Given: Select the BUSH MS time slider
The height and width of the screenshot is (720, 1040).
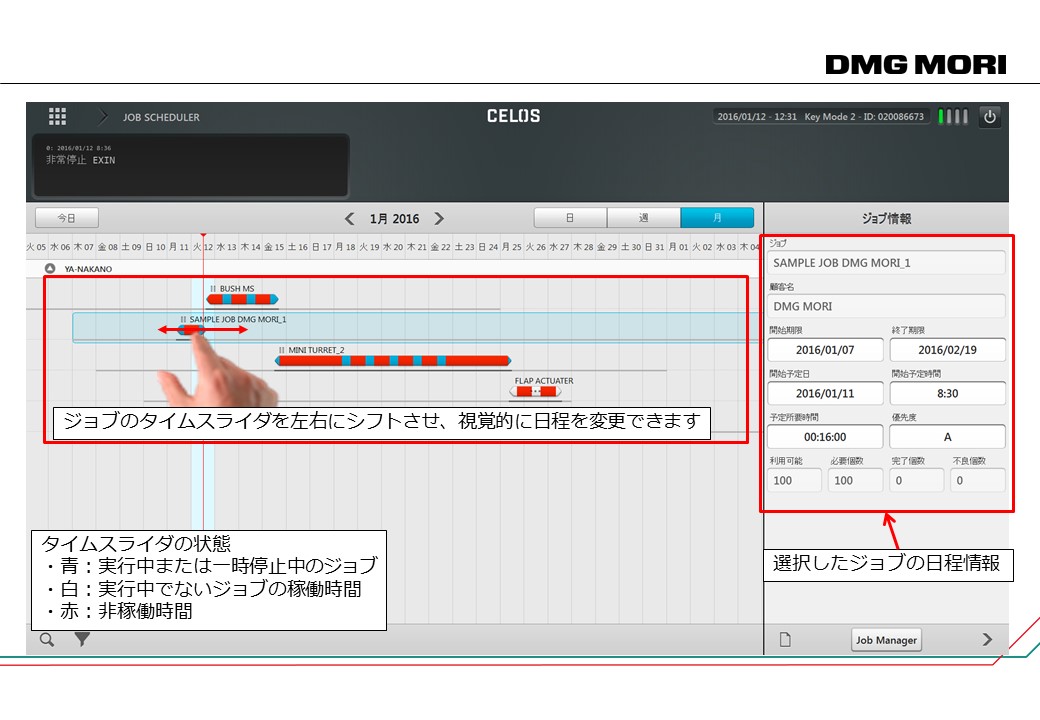Looking at the screenshot, I should 242,300.
